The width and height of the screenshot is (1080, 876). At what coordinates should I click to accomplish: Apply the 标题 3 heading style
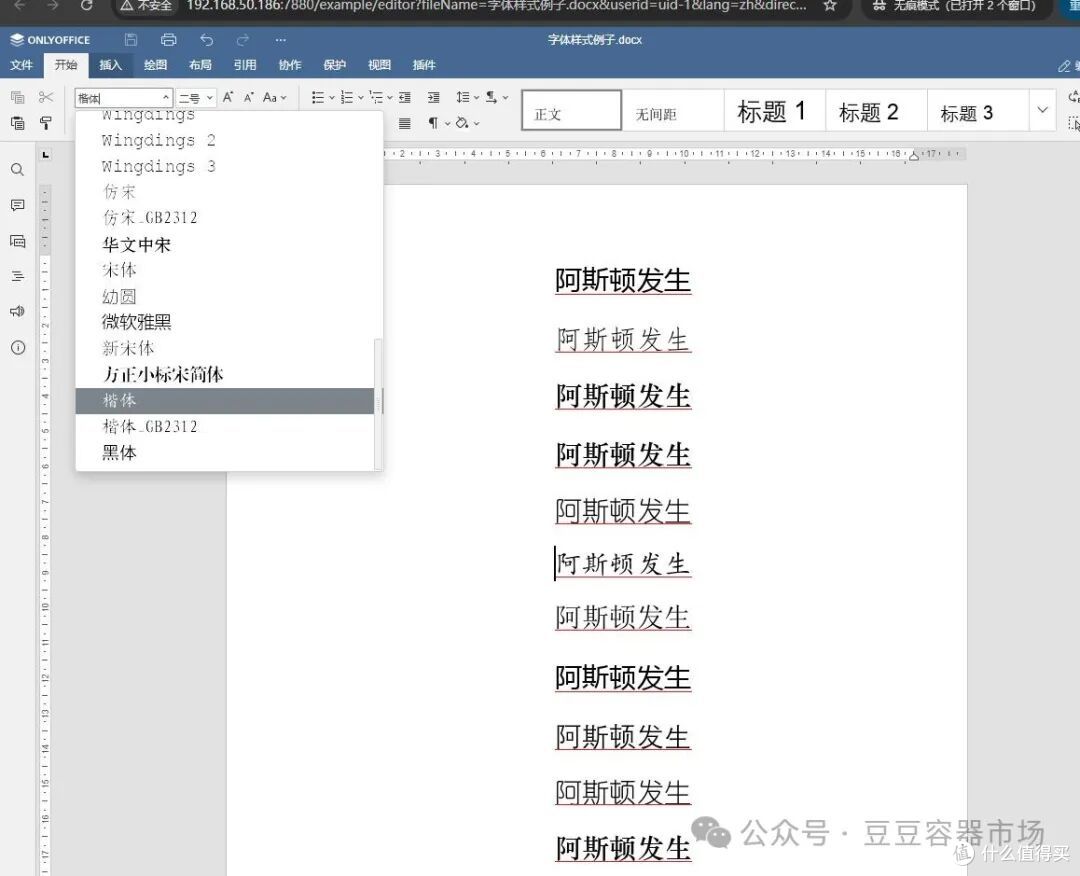(978, 110)
